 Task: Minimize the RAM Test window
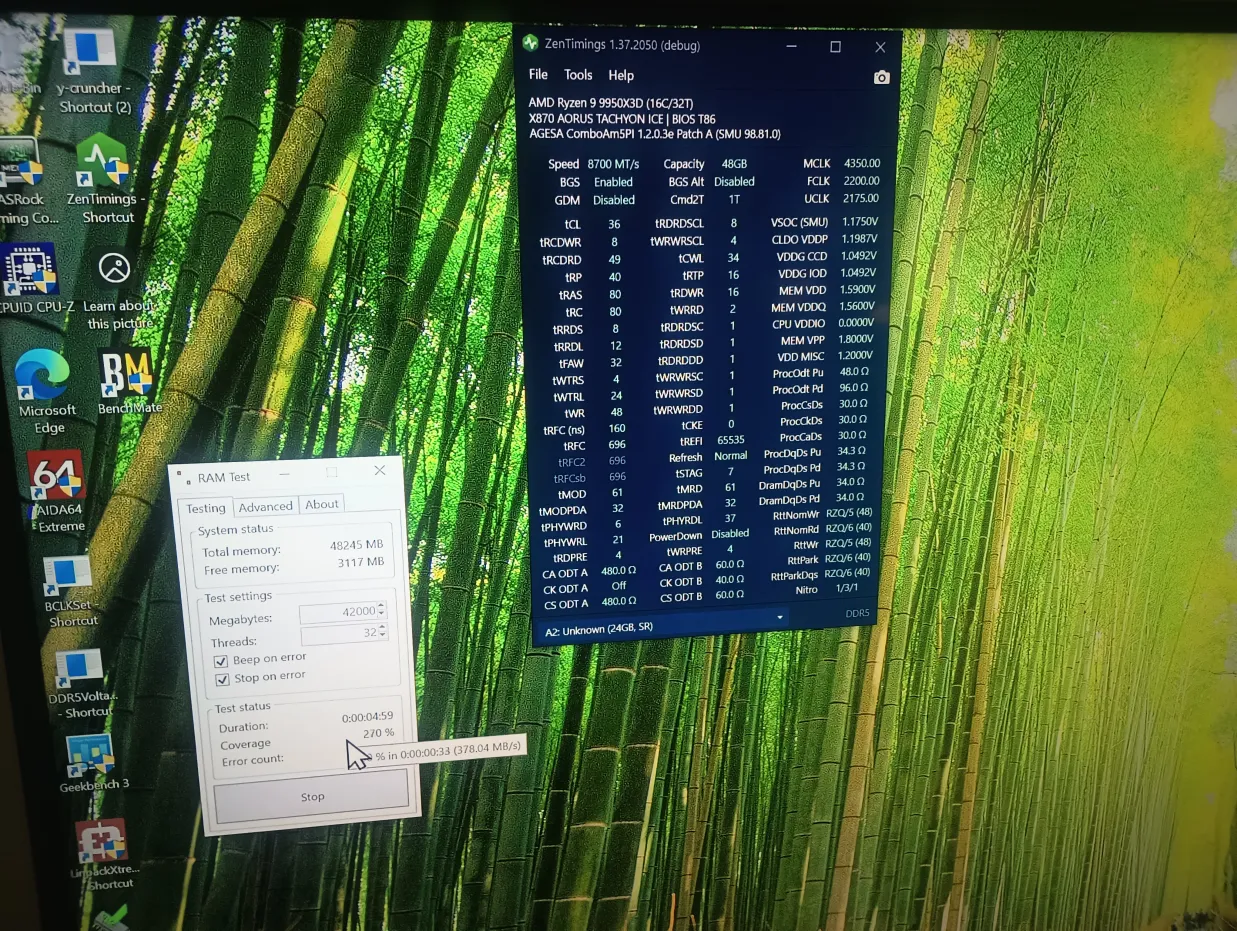(284, 473)
